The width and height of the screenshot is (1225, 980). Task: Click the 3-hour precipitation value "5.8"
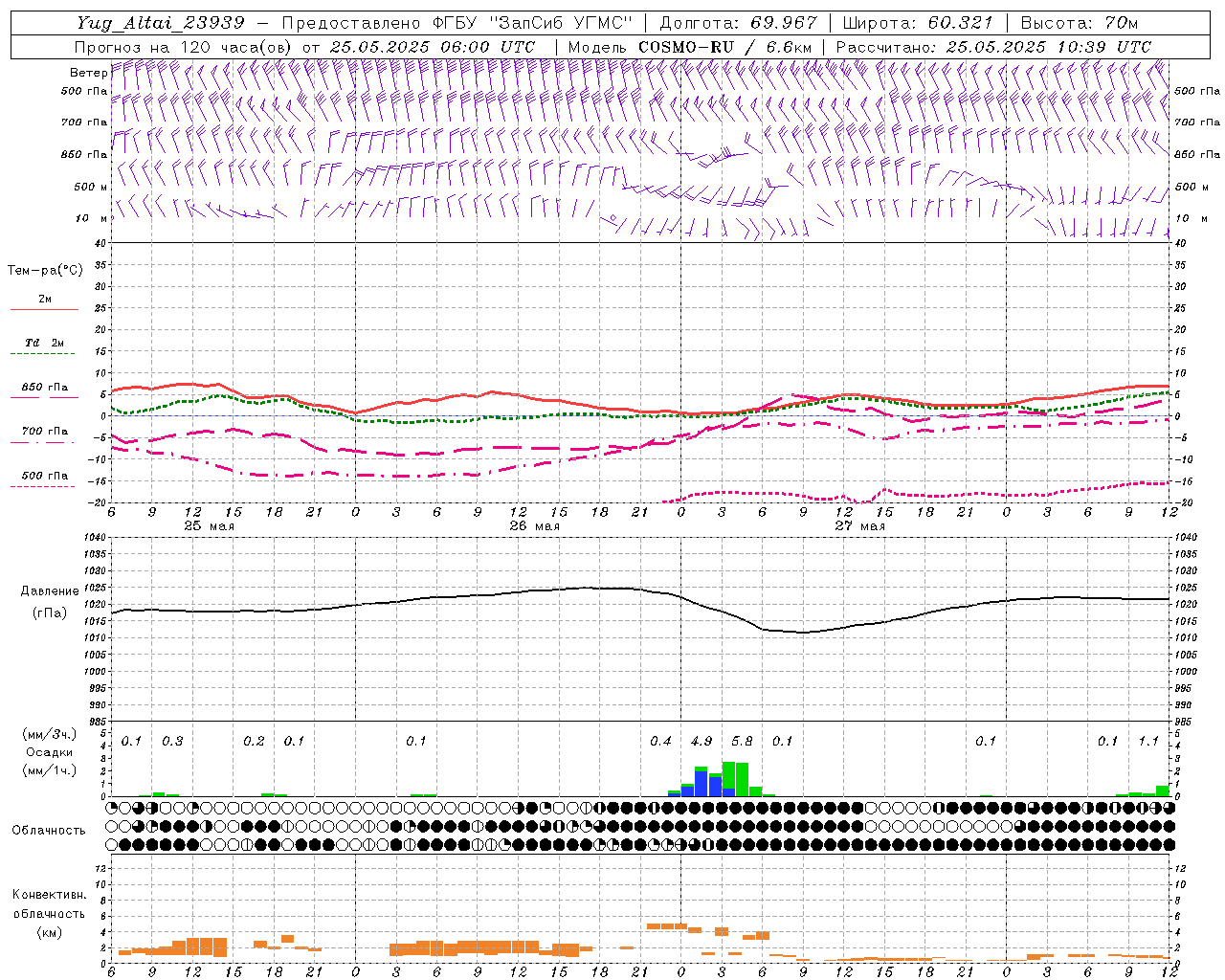pyautogui.click(x=742, y=741)
